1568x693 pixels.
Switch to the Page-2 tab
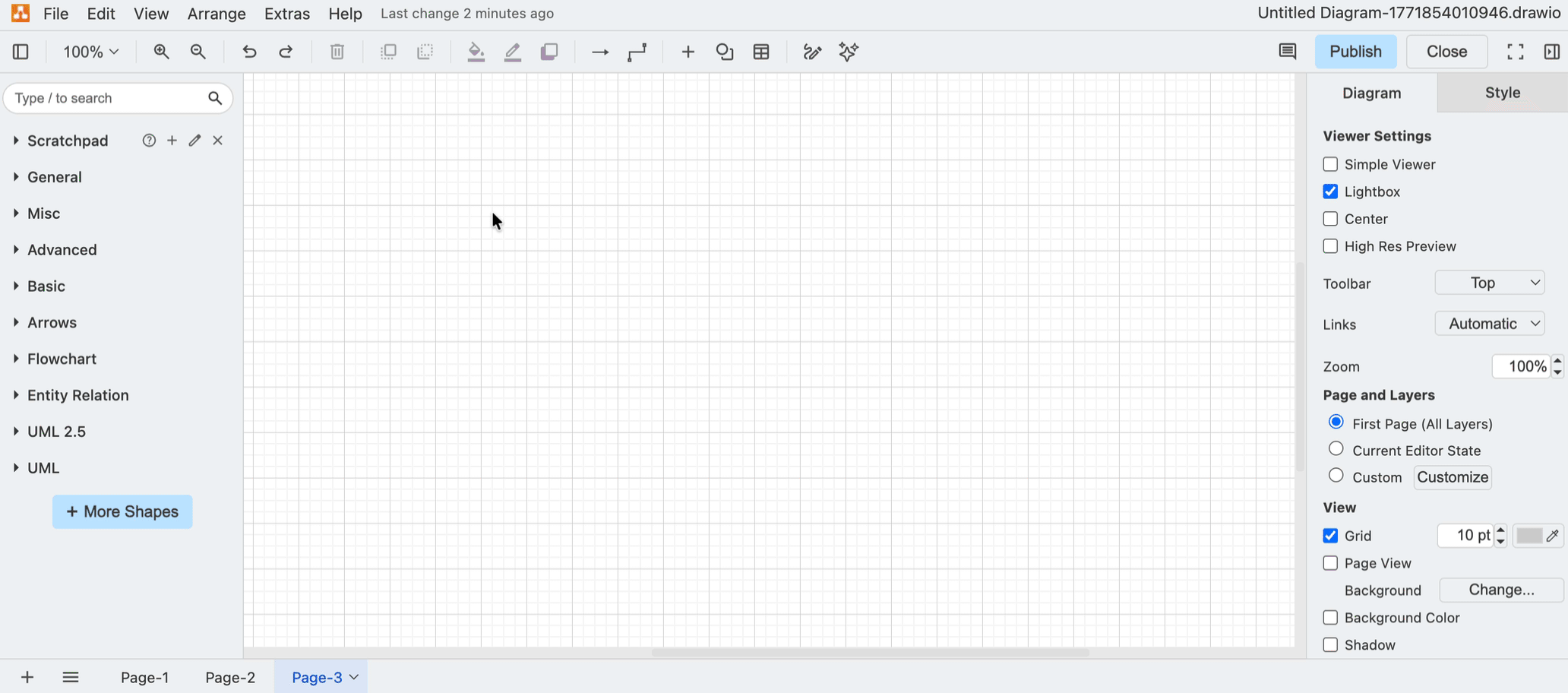pyautogui.click(x=230, y=677)
